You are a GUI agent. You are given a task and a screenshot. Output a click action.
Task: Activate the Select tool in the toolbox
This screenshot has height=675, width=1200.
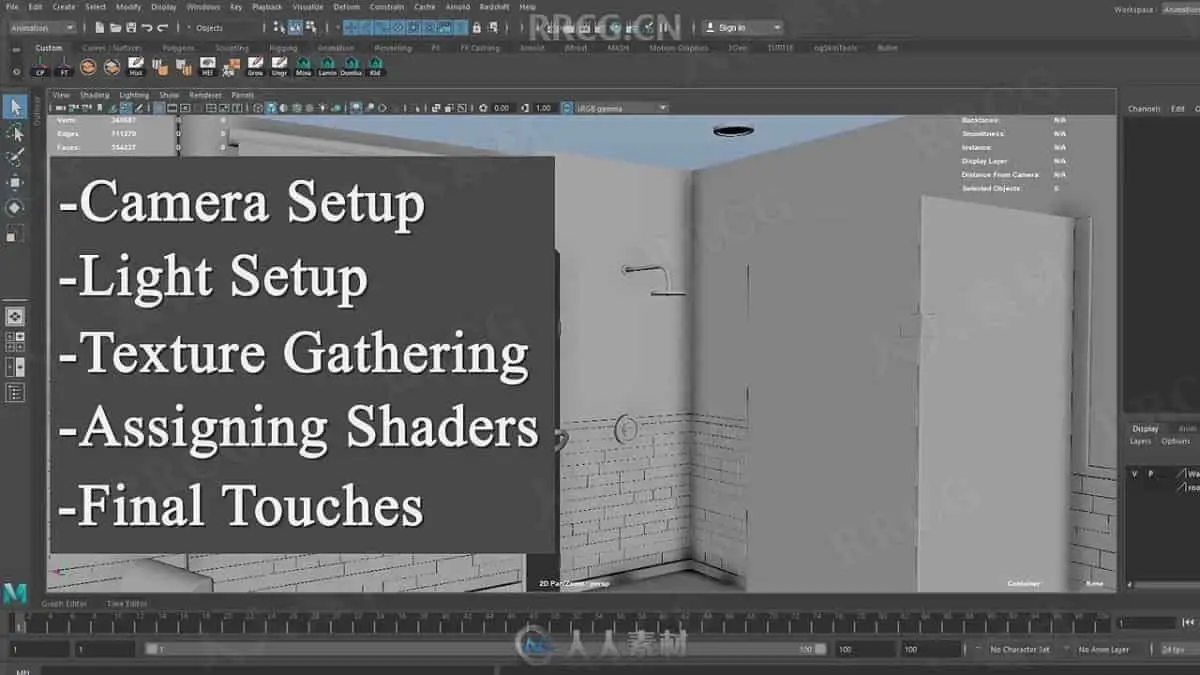(x=15, y=107)
